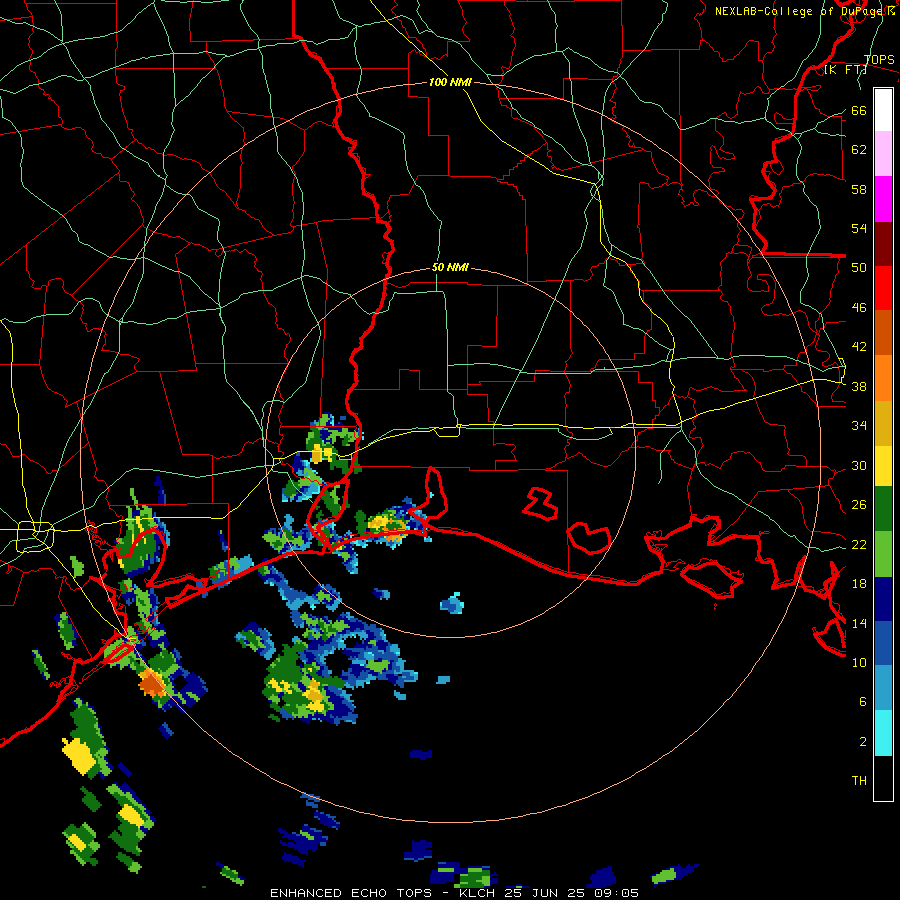Click the bright red 46-50 kft swatch

[883, 288]
